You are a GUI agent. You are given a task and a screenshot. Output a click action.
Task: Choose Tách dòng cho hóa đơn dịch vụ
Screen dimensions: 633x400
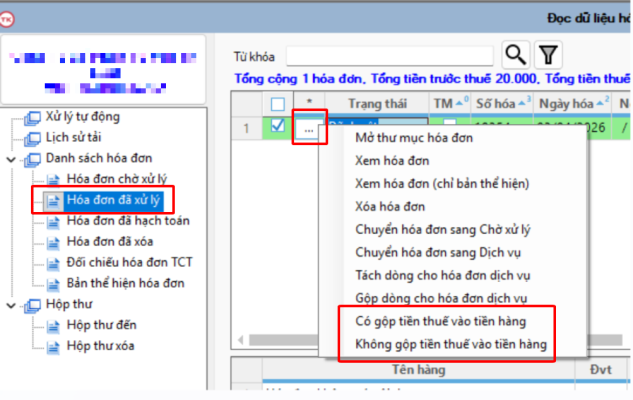442,276
